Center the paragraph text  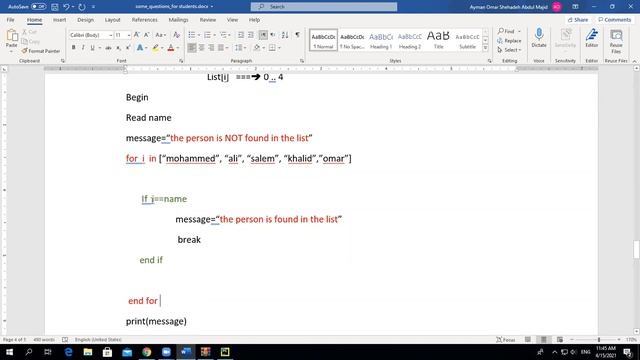coord(202,48)
